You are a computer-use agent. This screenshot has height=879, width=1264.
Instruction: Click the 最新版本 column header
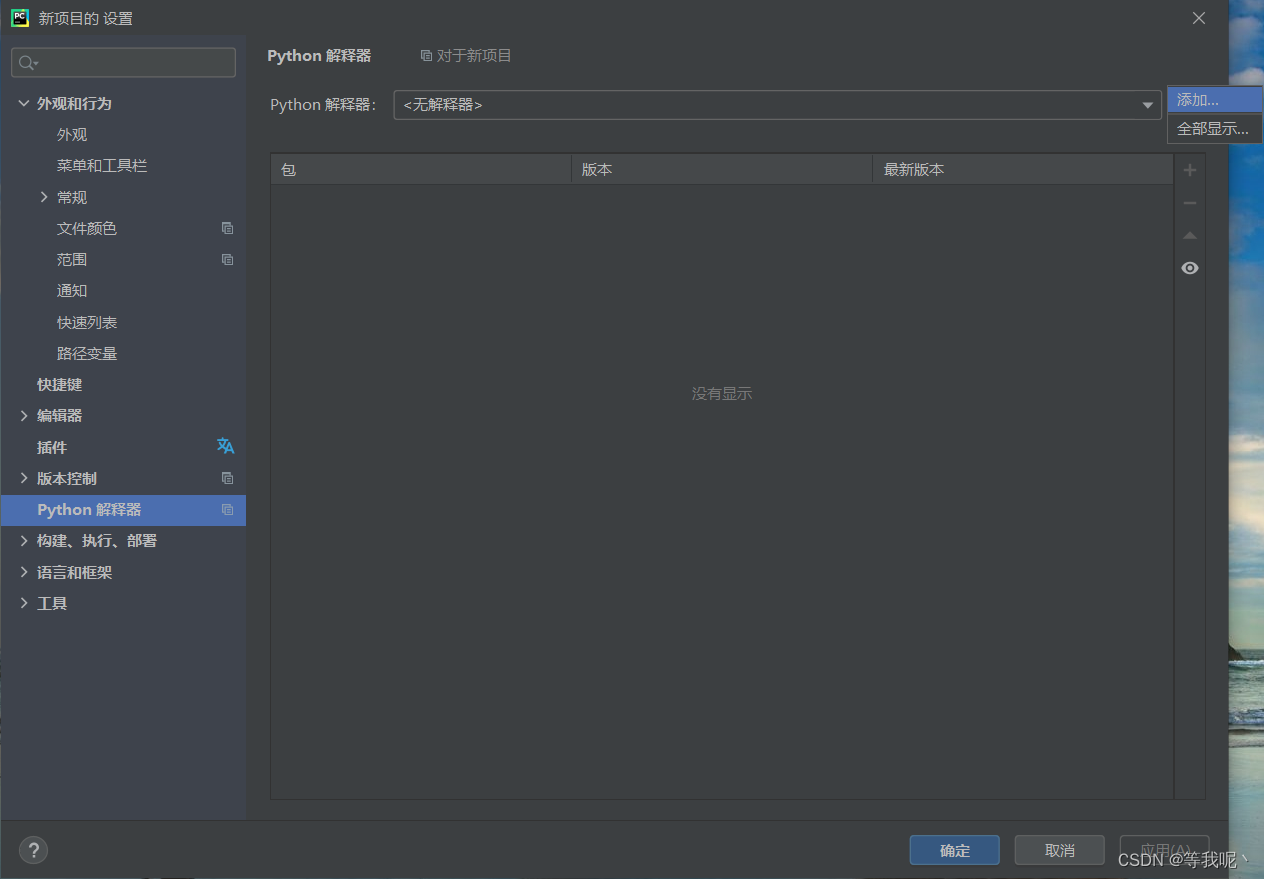[1023, 169]
